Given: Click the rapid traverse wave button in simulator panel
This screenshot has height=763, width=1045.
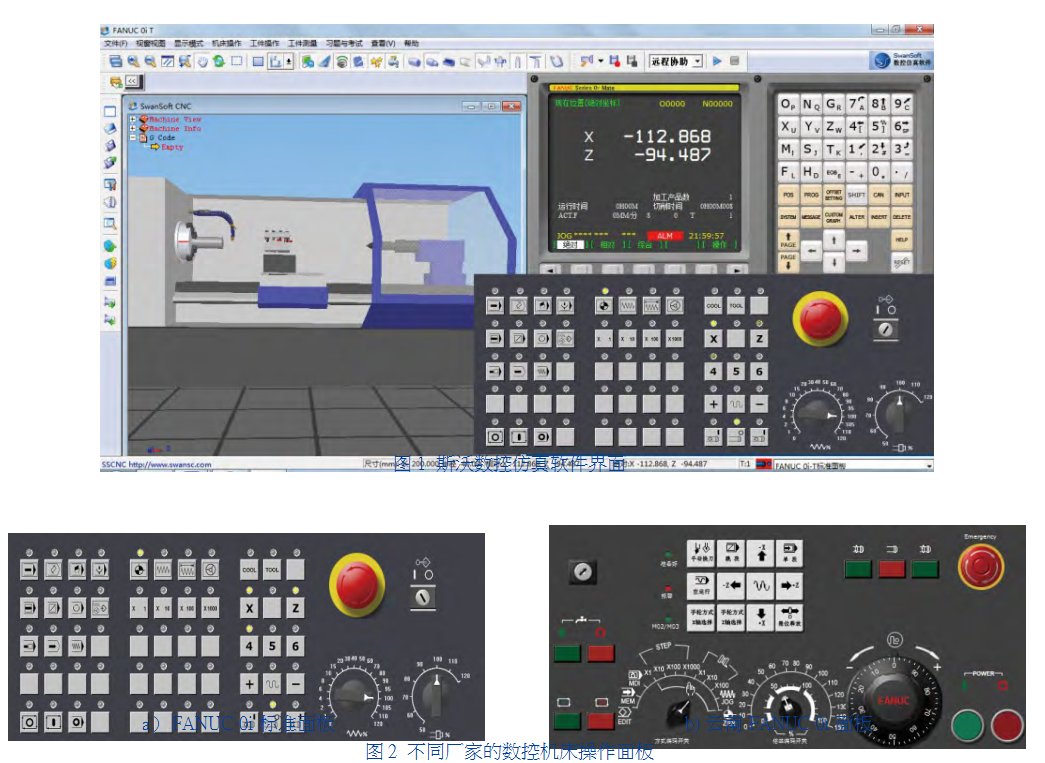Looking at the screenshot, I should (736, 404).
